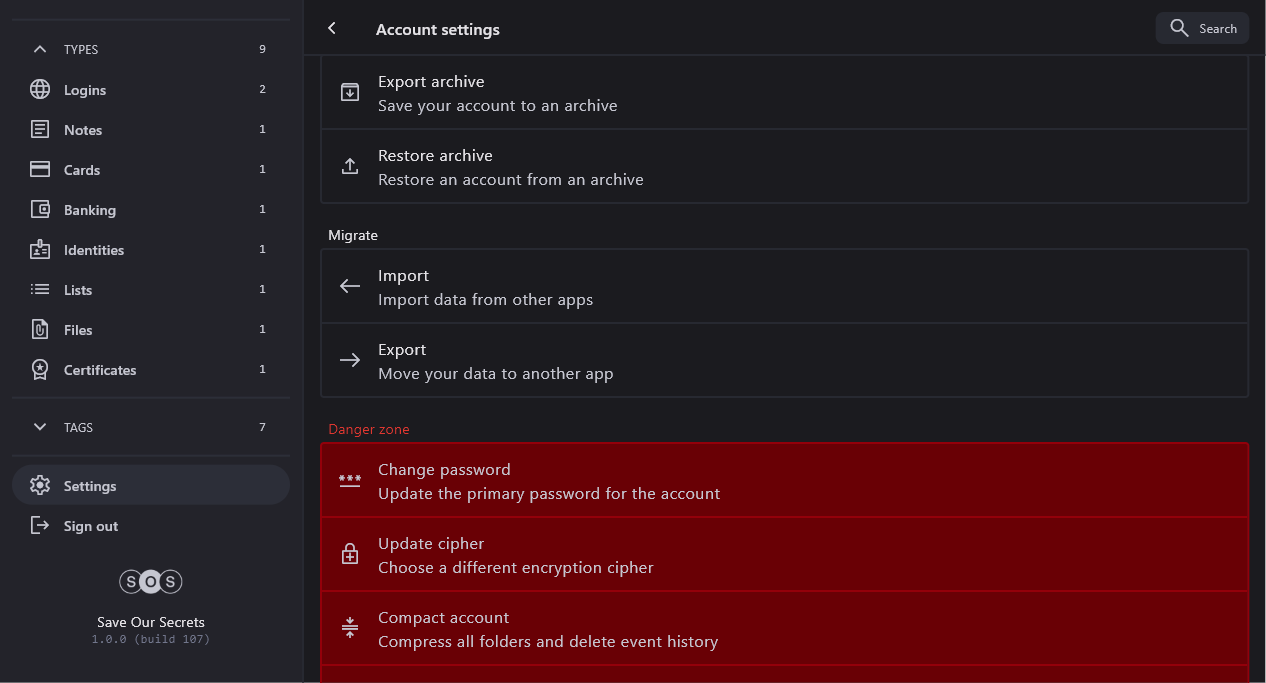Click the Restore archive upload icon
The width and height of the screenshot is (1266, 683).
click(350, 166)
